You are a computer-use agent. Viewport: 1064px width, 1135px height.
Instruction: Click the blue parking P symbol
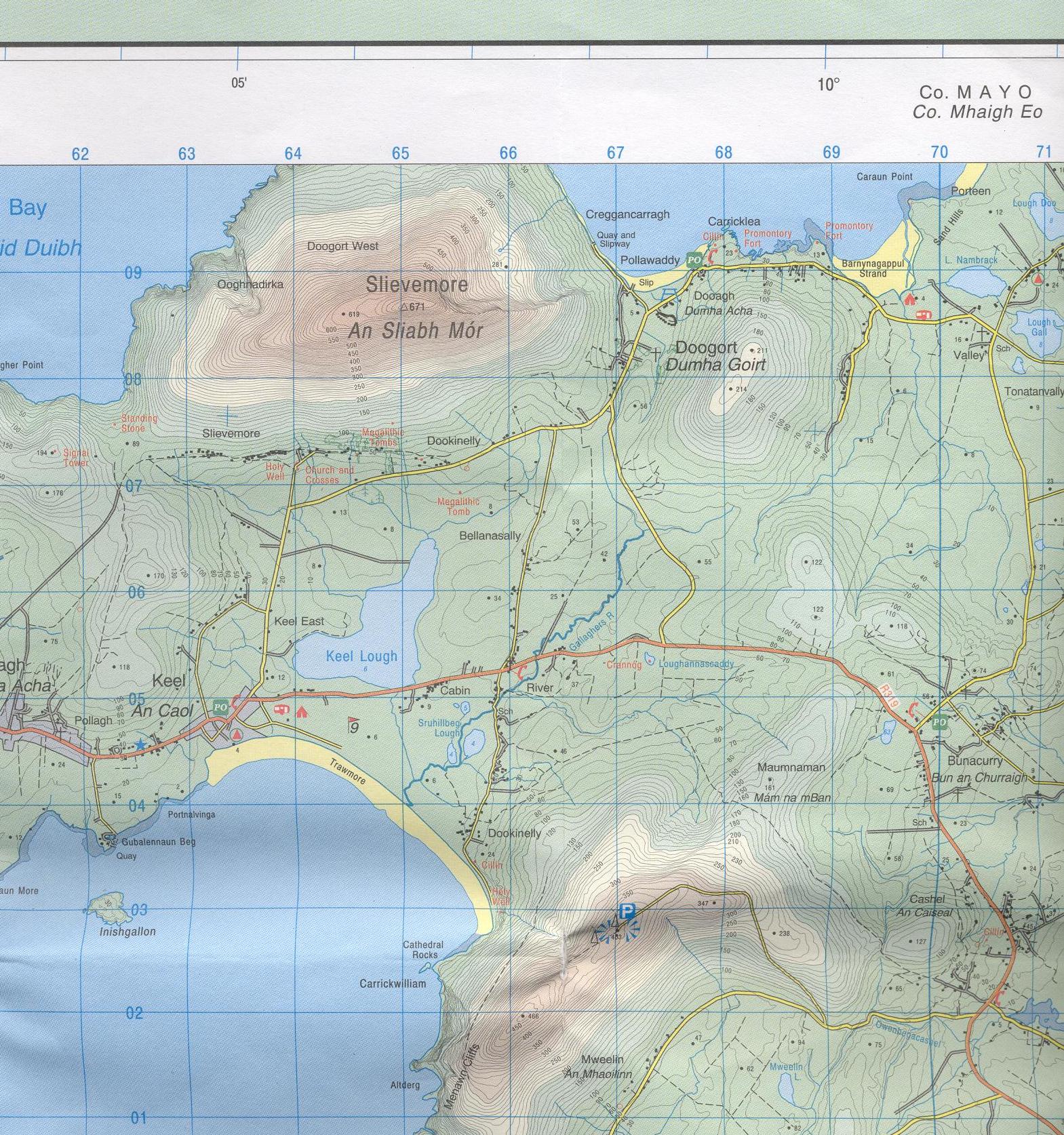click(x=627, y=912)
